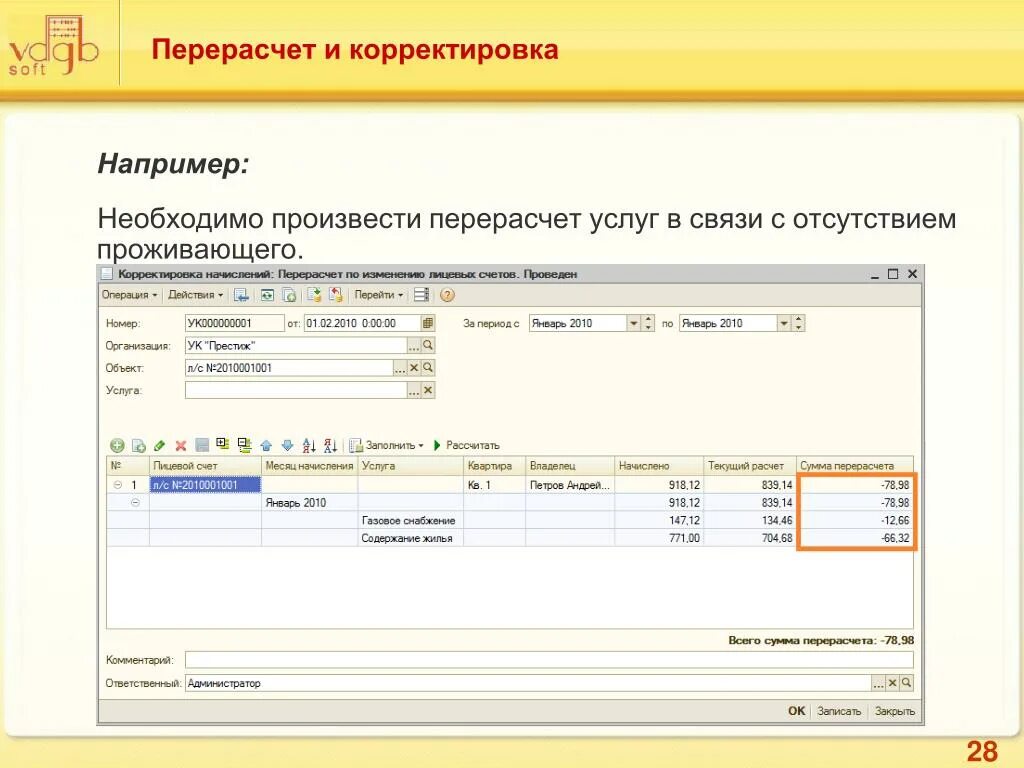Move the selected line up with blue arrow

pyautogui.click(x=266, y=445)
